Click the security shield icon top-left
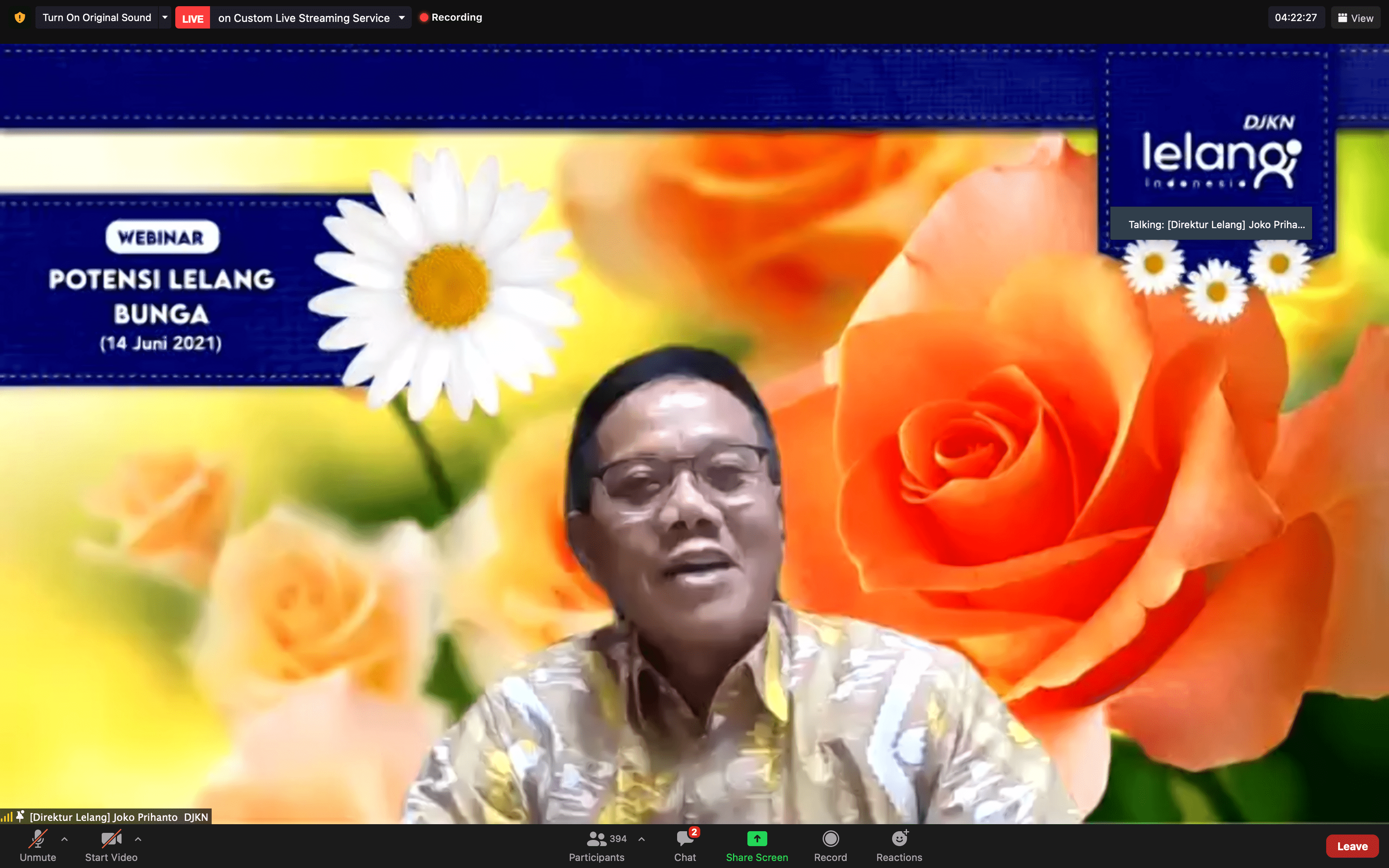1389x868 pixels. tap(20, 17)
